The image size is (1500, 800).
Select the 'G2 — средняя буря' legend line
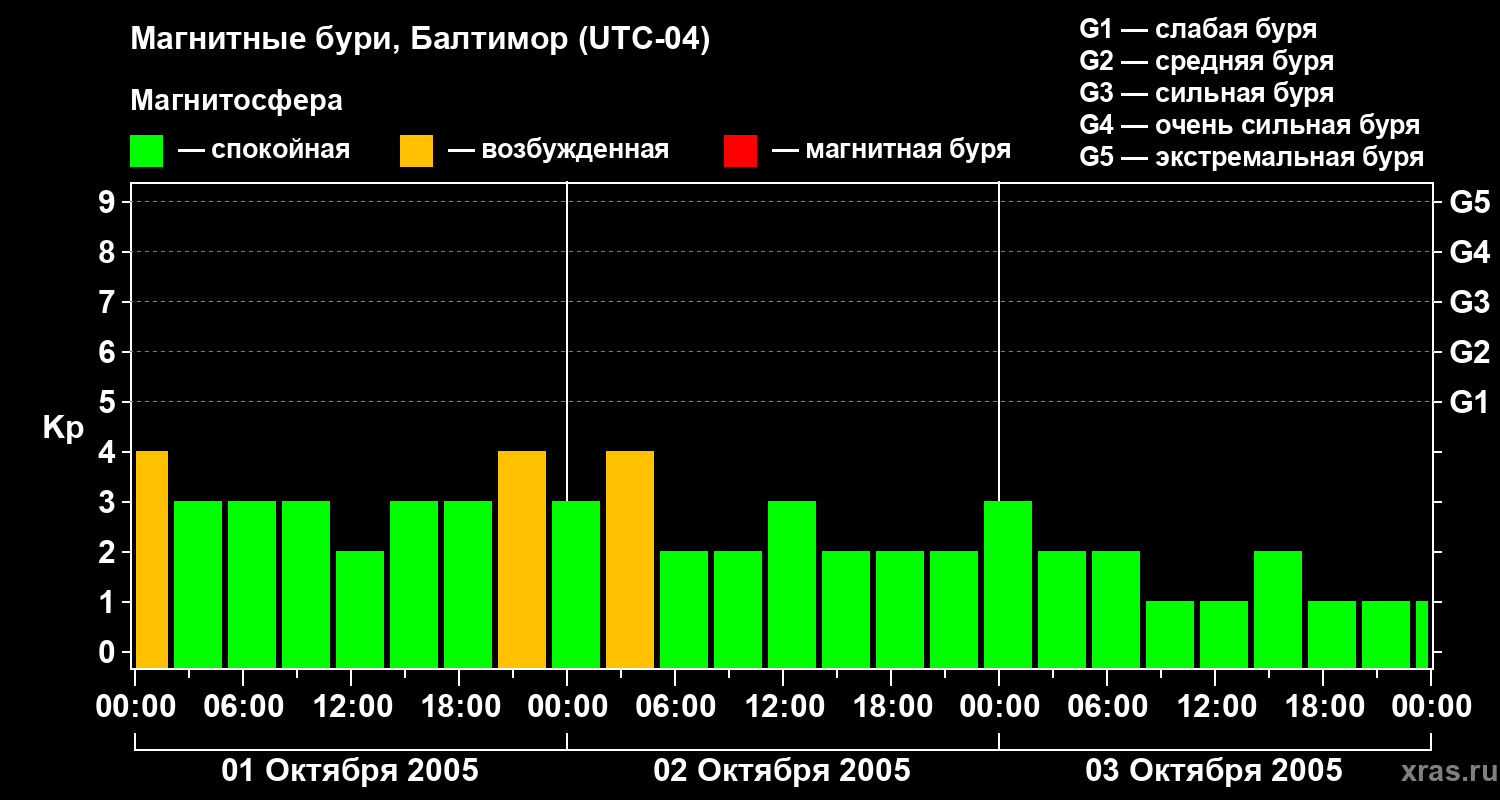click(x=1207, y=61)
